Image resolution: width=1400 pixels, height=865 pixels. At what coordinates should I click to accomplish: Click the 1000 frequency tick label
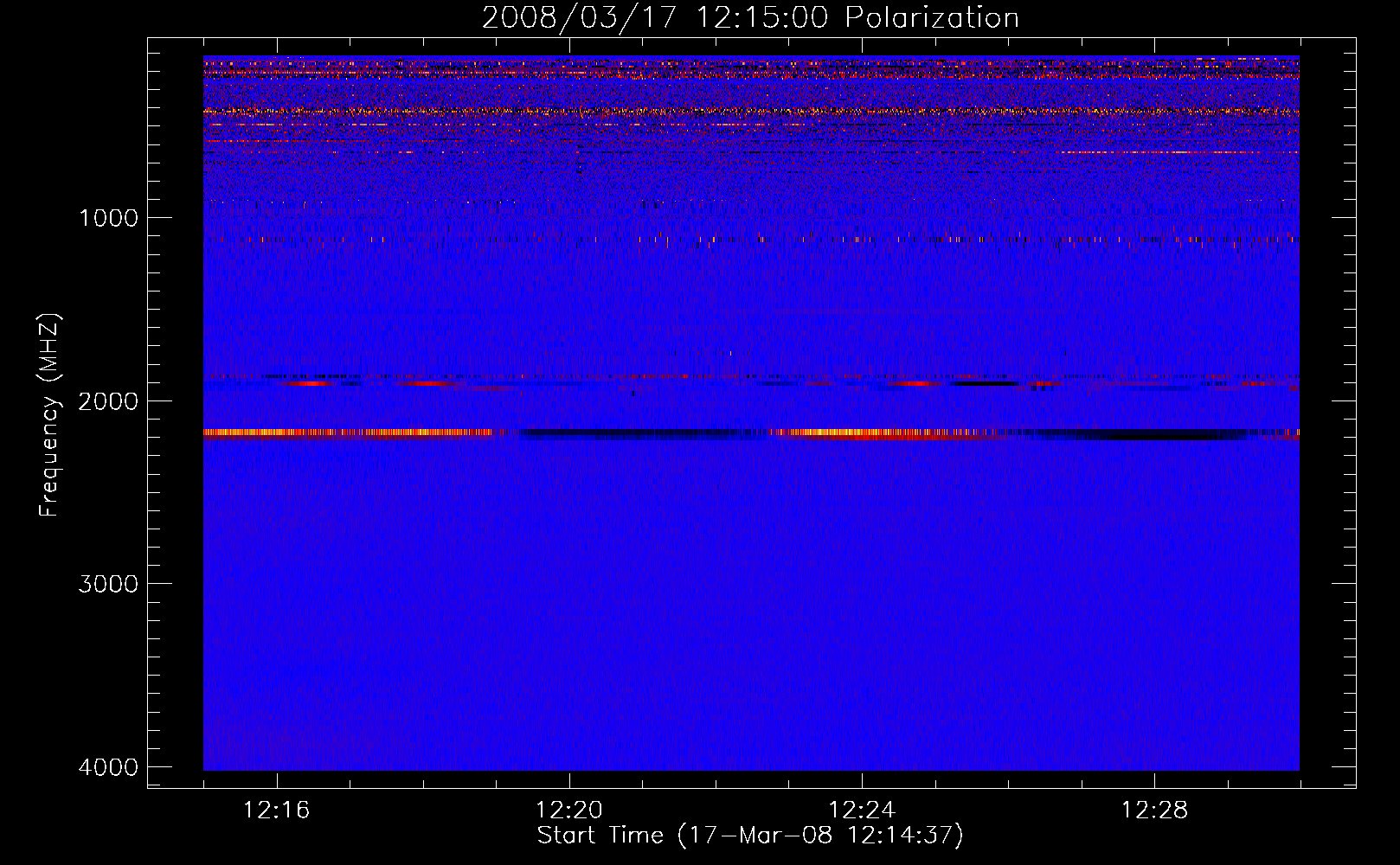[x=108, y=218]
